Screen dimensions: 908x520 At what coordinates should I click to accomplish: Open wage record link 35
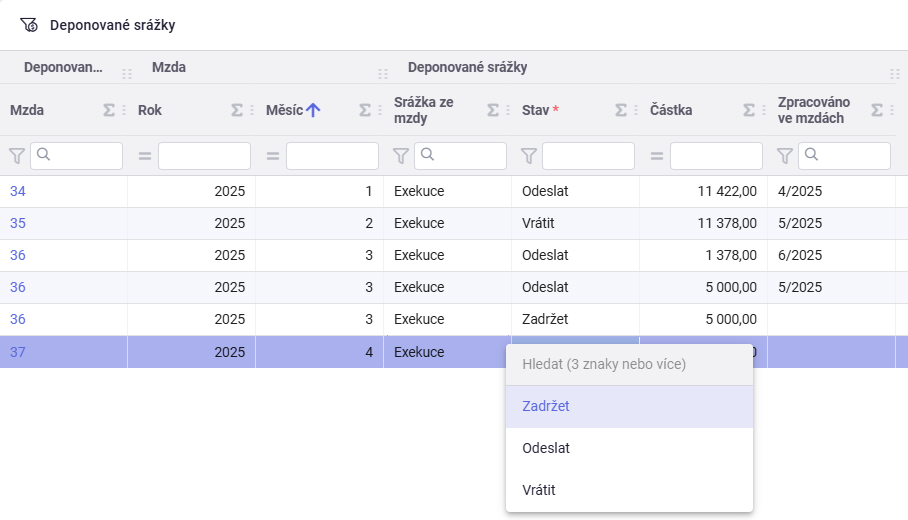(18, 223)
